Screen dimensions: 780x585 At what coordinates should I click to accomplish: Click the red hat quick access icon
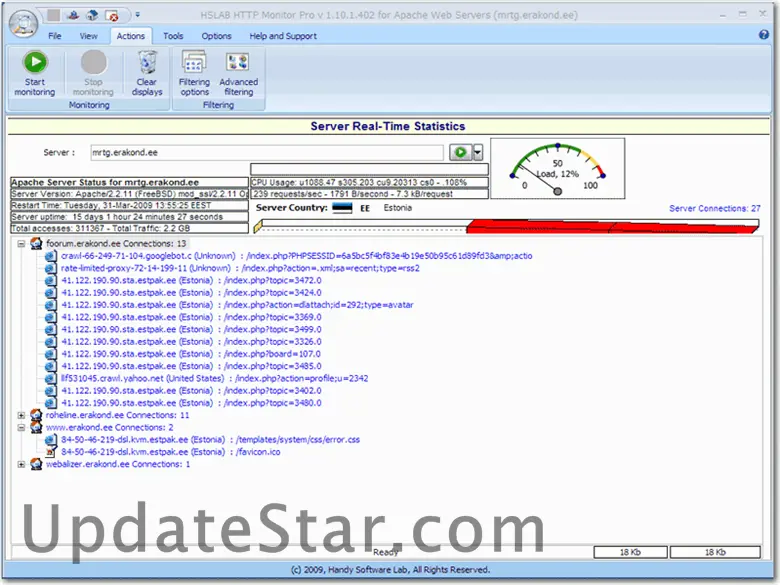73,15
